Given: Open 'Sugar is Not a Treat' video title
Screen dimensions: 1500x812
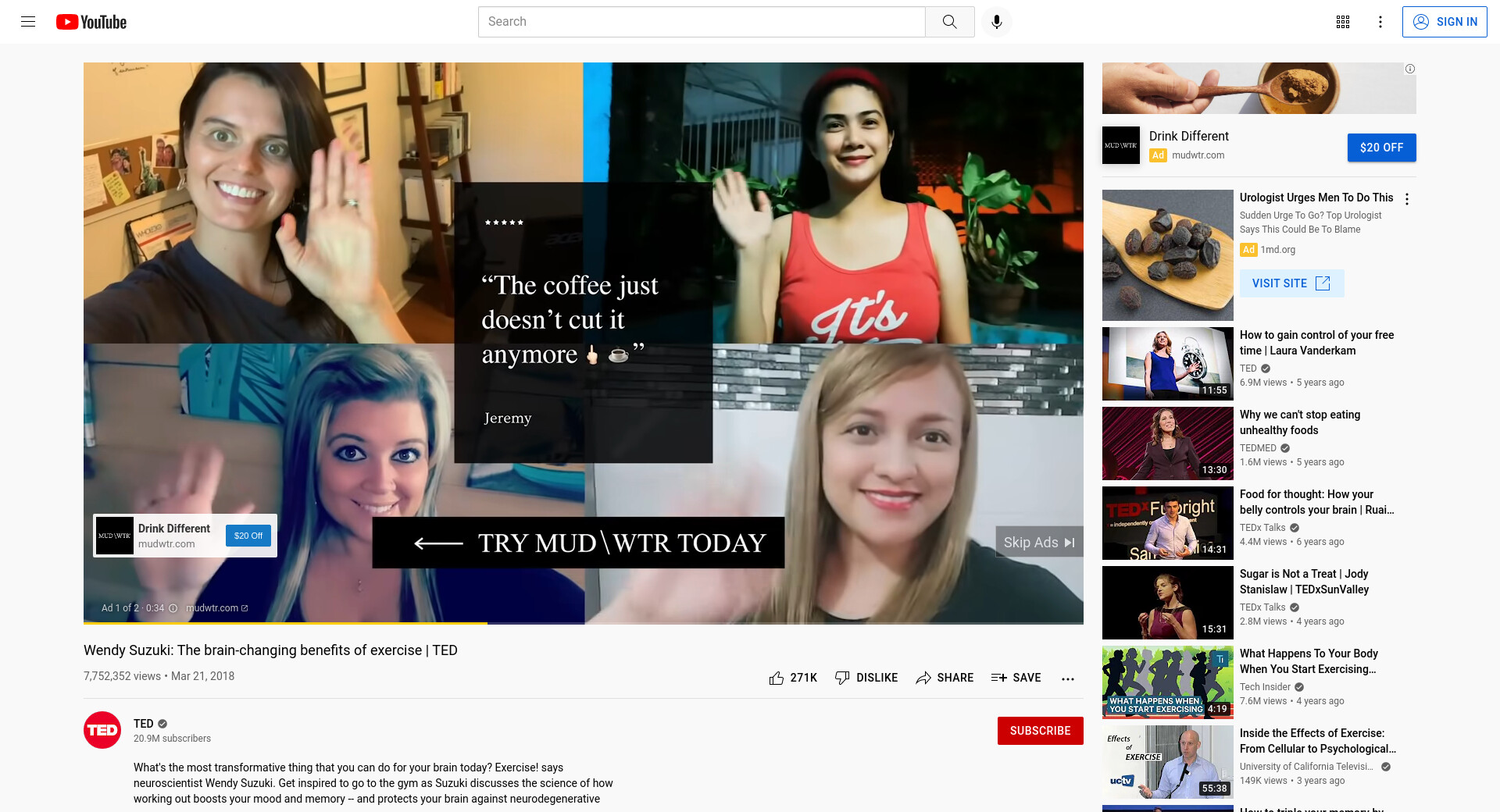Looking at the screenshot, I should click(1304, 582).
